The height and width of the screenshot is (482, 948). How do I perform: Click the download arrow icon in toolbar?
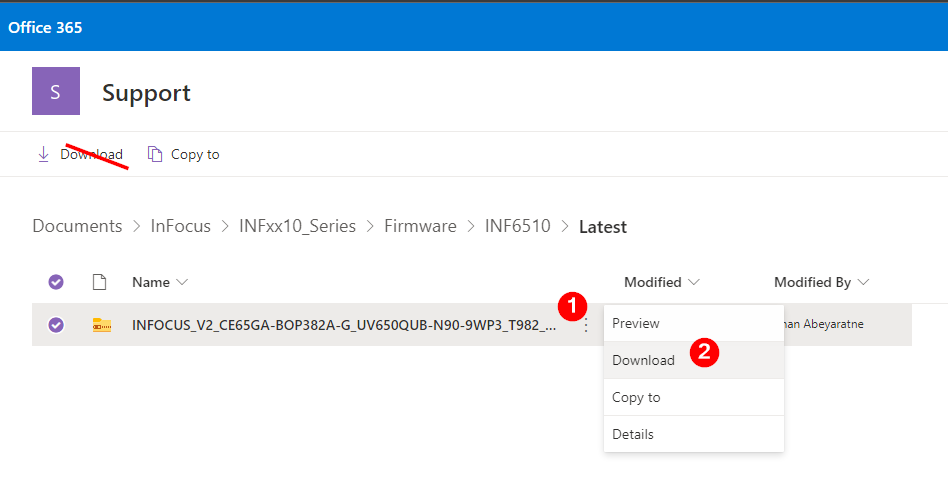coord(43,154)
